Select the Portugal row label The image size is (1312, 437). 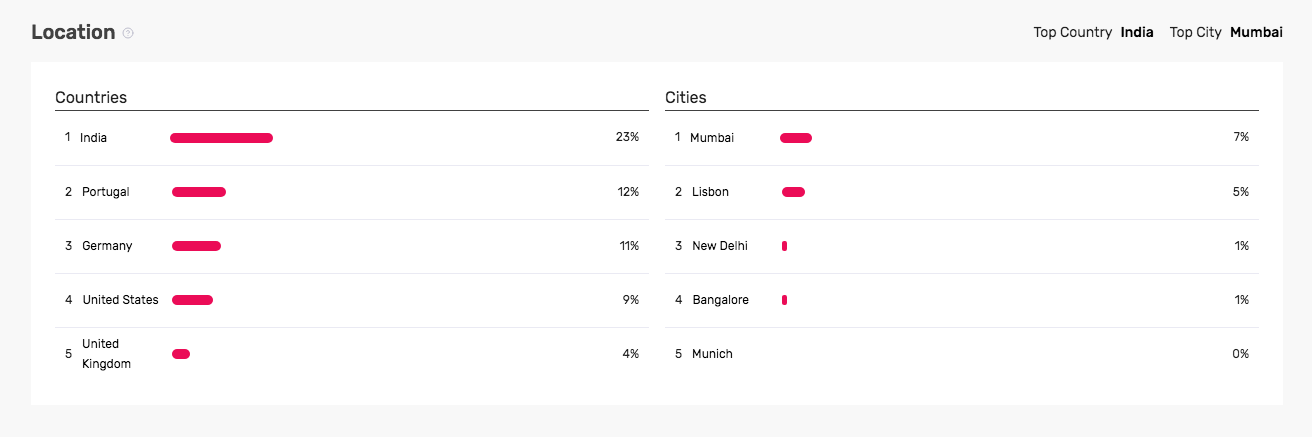click(x=106, y=192)
